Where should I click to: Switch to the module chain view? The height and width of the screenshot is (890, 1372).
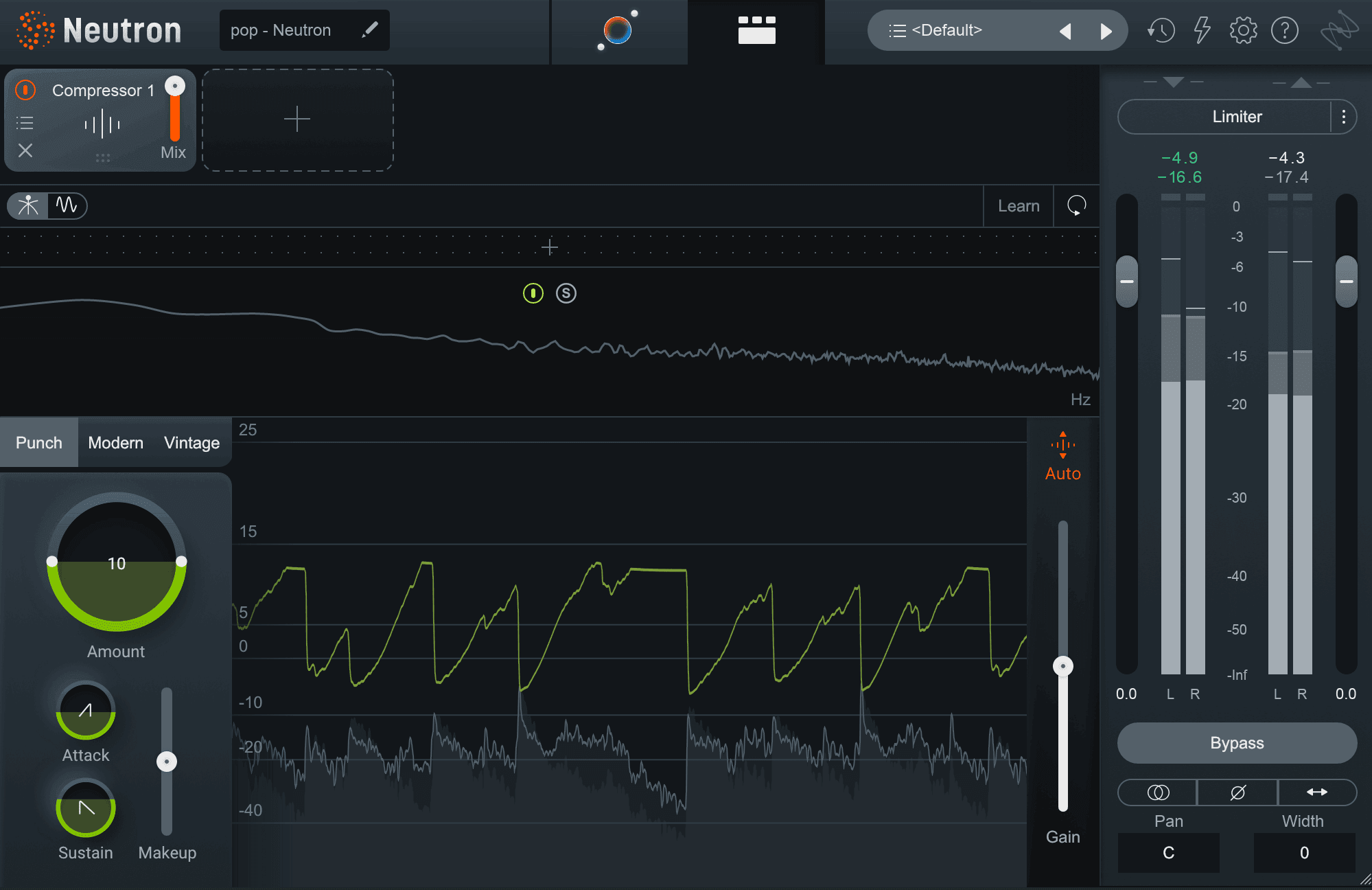[756, 30]
